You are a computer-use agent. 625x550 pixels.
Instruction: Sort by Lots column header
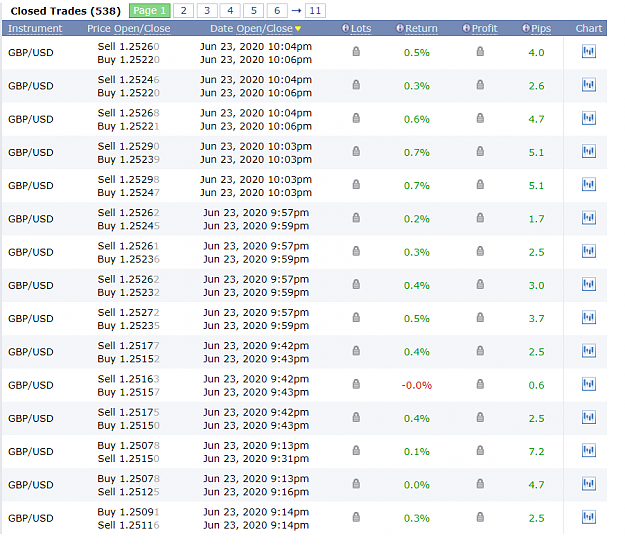[x=361, y=28]
